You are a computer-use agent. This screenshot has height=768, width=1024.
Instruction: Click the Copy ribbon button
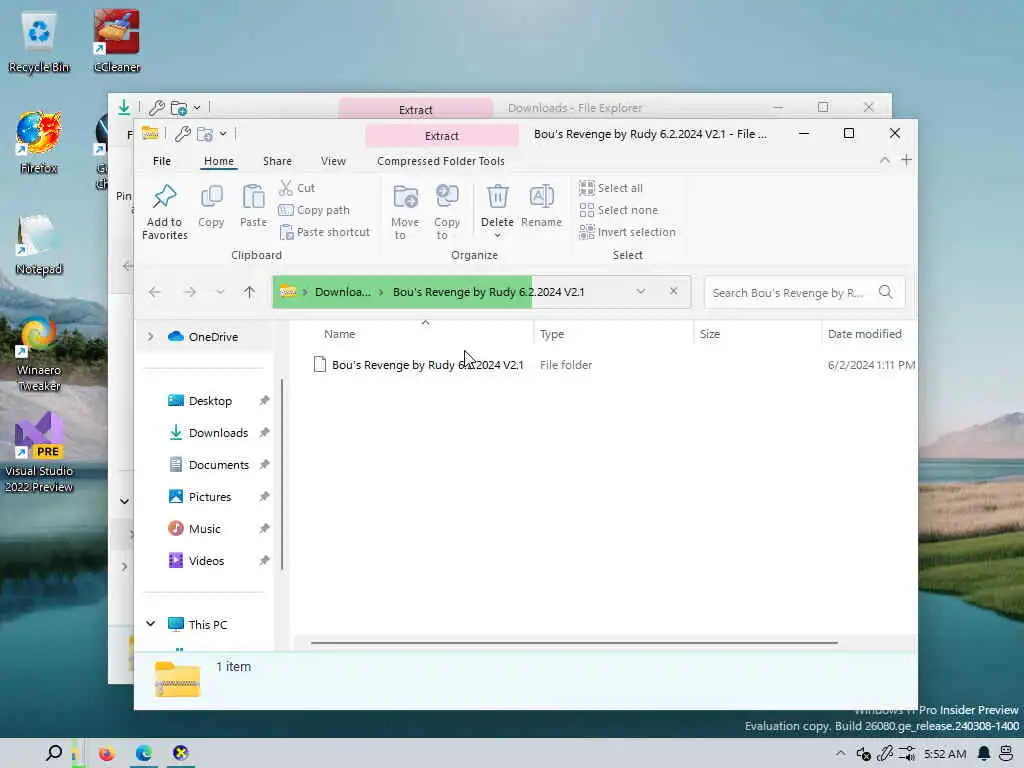[211, 206]
